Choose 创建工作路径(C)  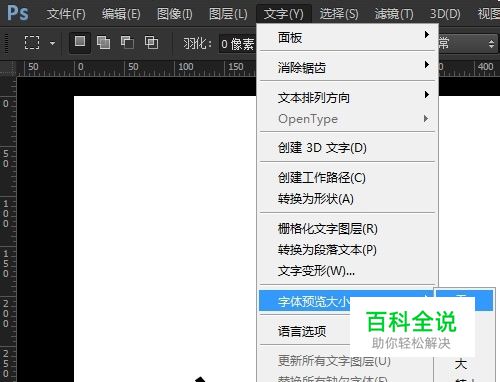(347, 177)
